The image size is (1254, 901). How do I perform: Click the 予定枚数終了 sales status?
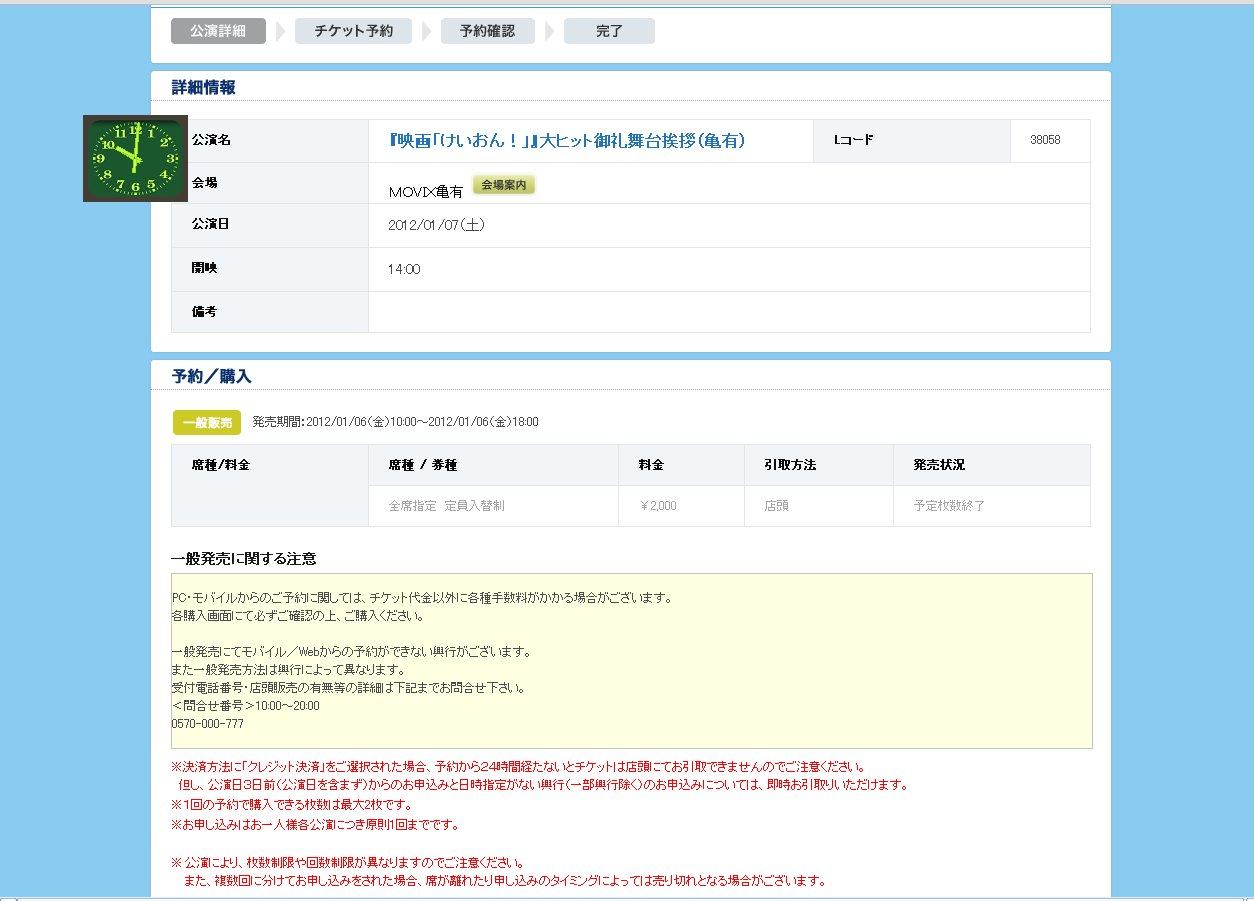949,506
